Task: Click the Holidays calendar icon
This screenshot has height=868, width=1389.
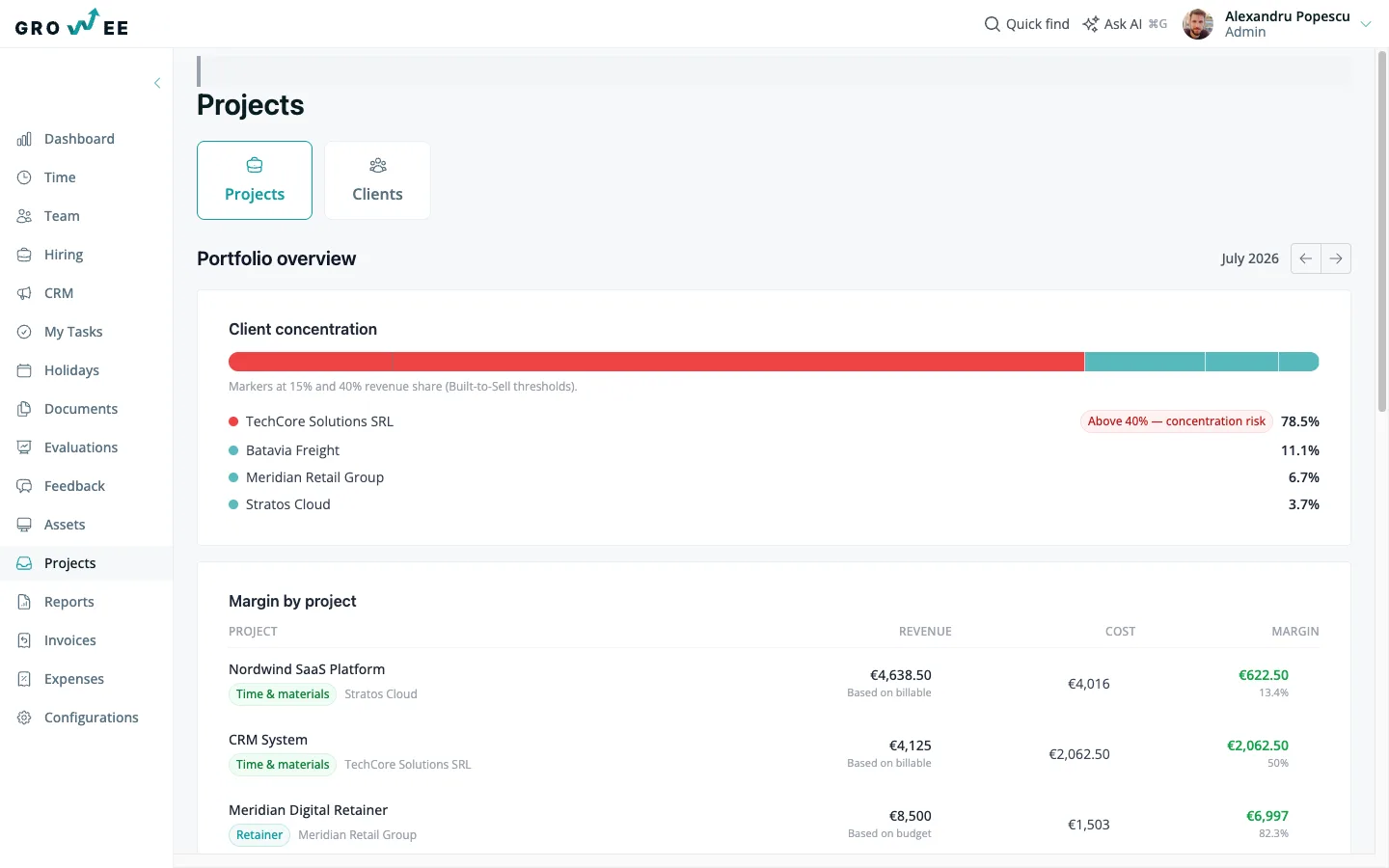Action: (x=24, y=370)
